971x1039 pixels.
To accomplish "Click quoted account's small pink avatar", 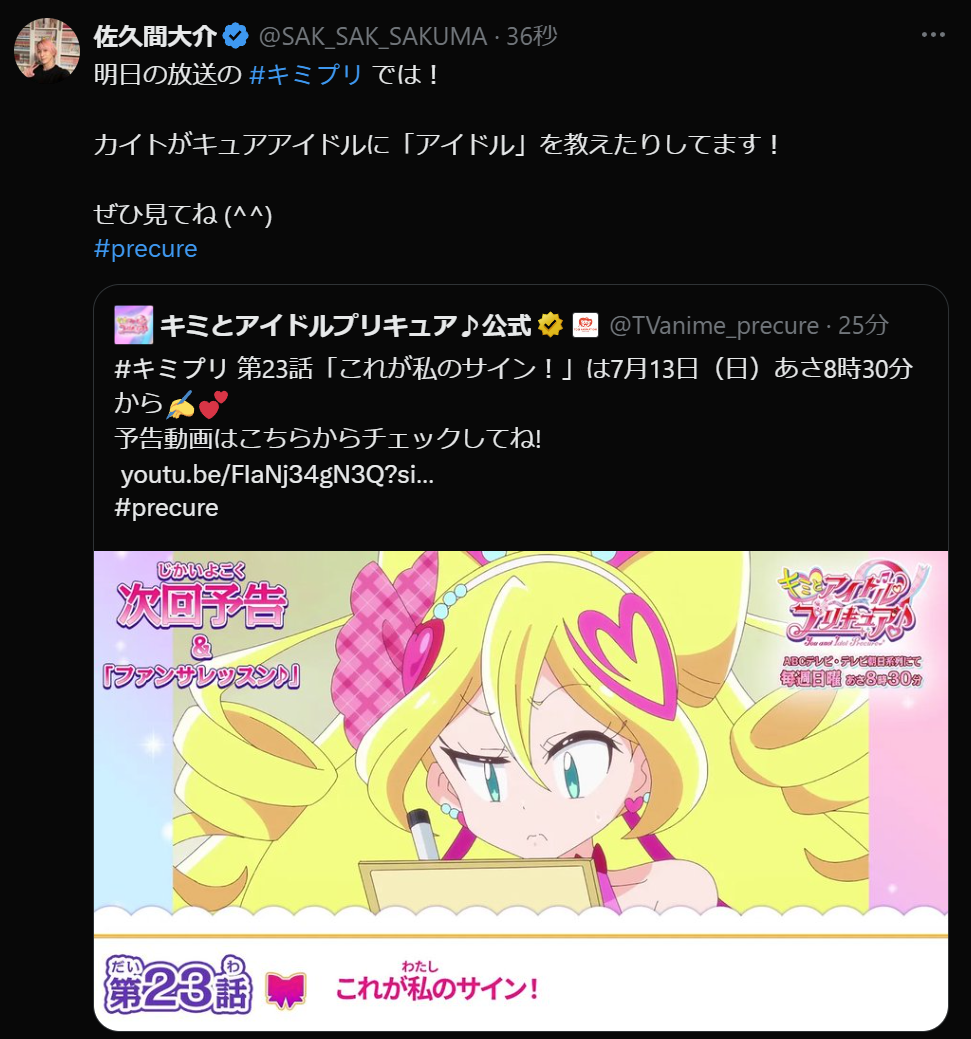I will [134, 325].
